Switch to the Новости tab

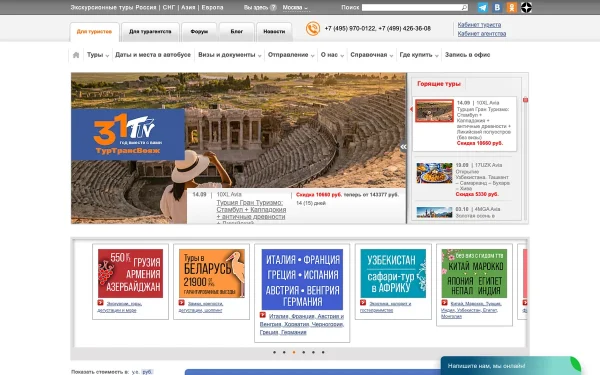point(274,32)
